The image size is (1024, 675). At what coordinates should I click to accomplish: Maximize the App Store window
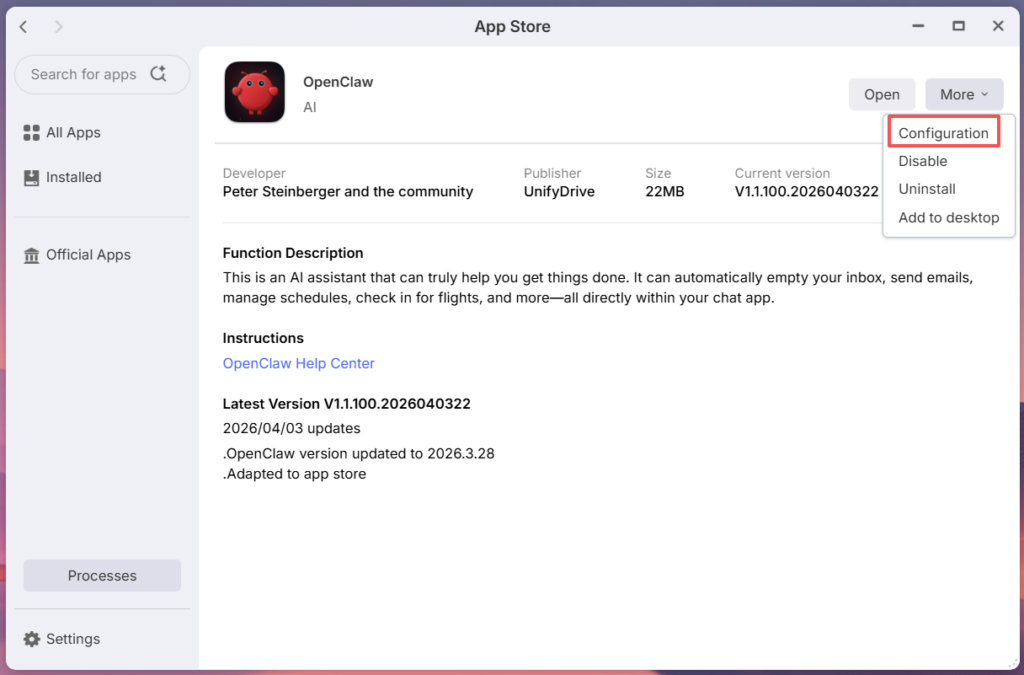click(x=958, y=27)
